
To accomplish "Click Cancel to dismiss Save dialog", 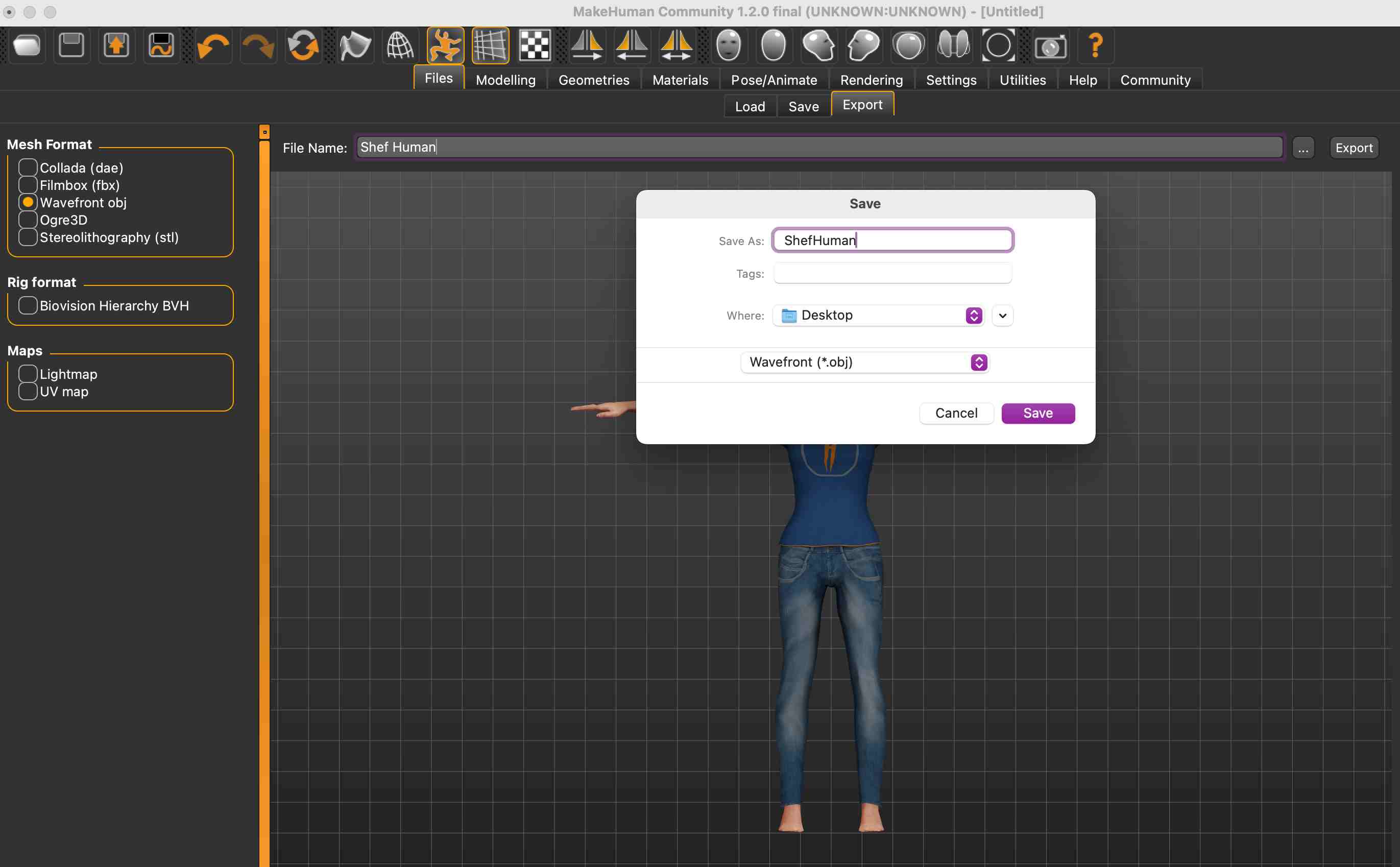I will tap(955, 413).
